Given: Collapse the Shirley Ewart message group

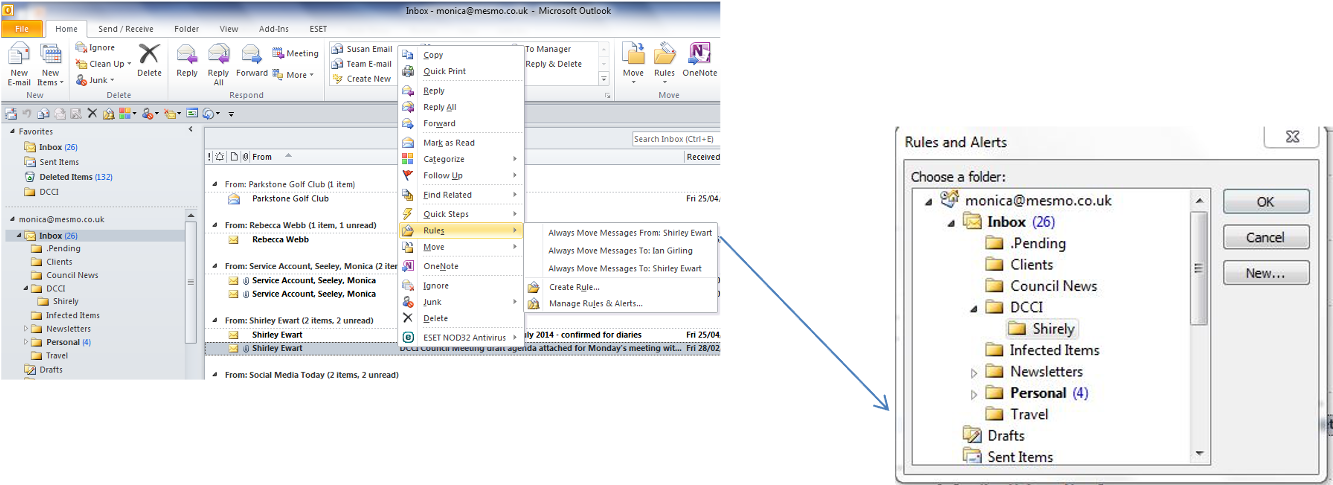Looking at the screenshot, I should click(213, 321).
